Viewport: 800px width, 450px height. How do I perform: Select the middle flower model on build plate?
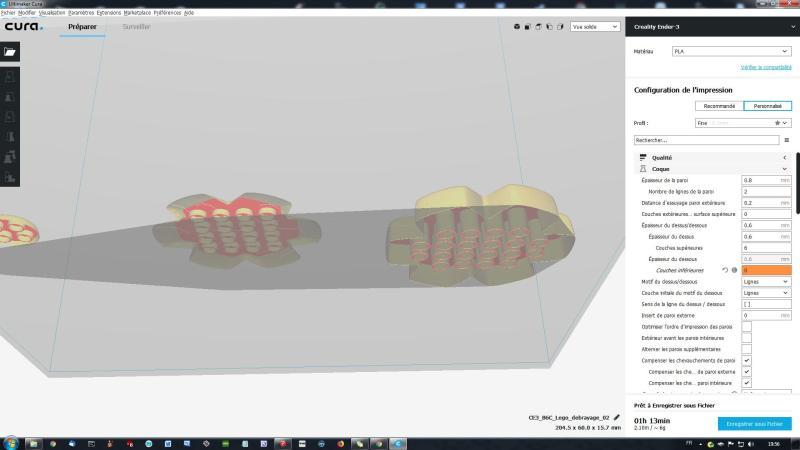pos(236,231)
